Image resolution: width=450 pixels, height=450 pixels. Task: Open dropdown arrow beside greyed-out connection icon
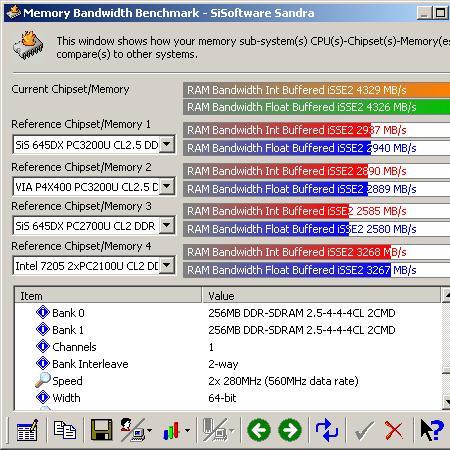click(232, 431)
